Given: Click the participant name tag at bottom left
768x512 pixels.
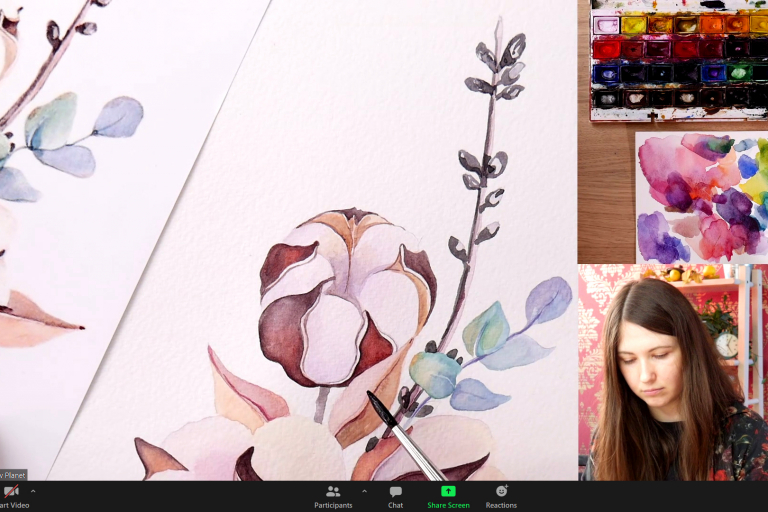Looking at the screenshot, I should point(13,474).
